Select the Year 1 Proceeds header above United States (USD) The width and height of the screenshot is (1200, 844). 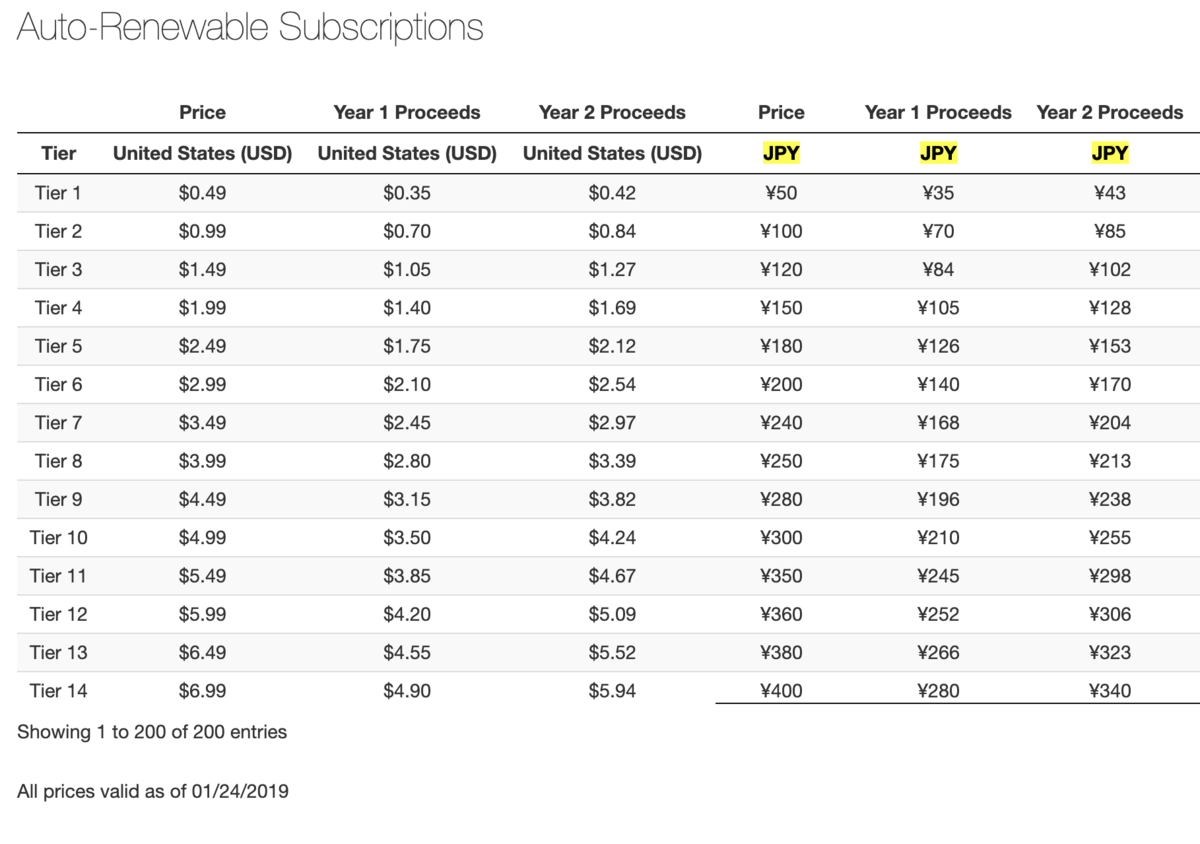(407, 112)
